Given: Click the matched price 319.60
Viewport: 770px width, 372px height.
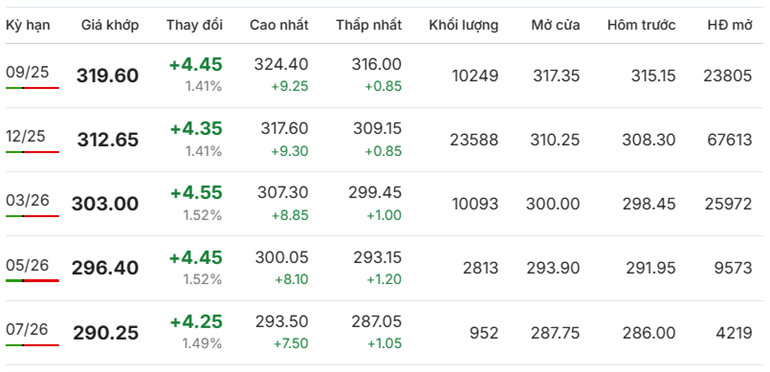Looking at the screenshot, I should click(x=108, y=76).
